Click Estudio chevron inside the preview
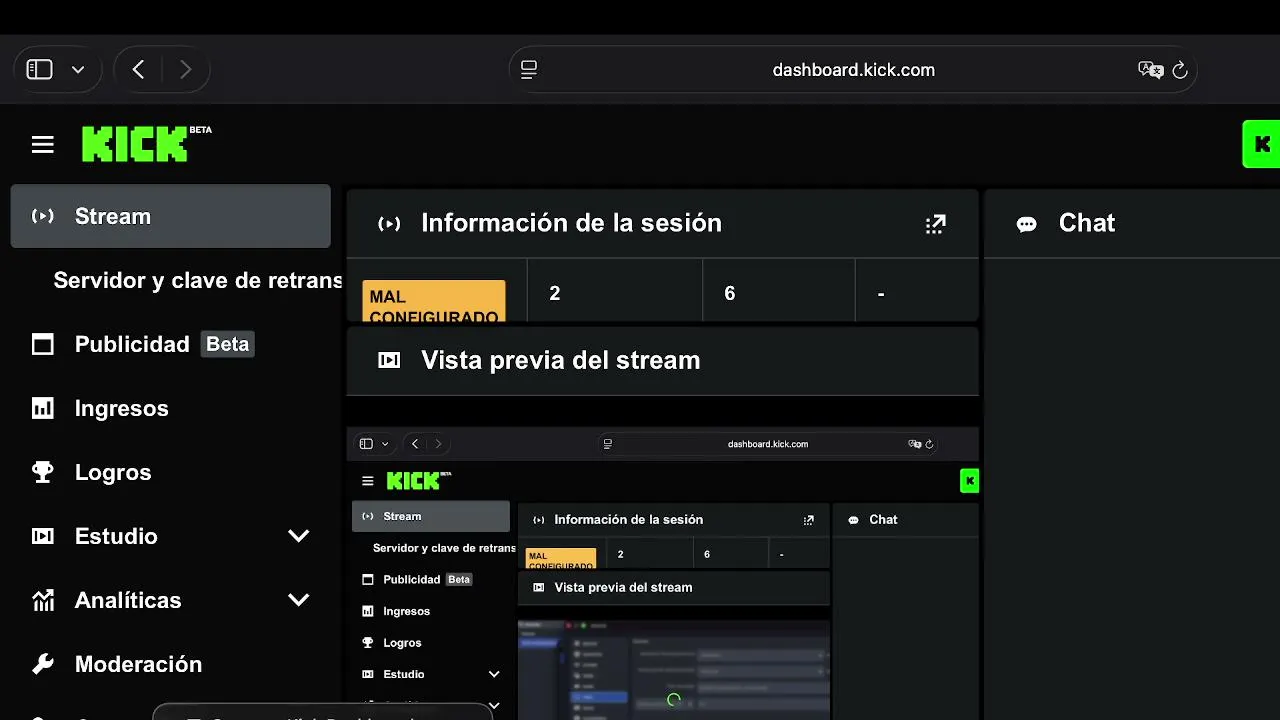This screenshot has width=1280, height=720. [494, 674]
